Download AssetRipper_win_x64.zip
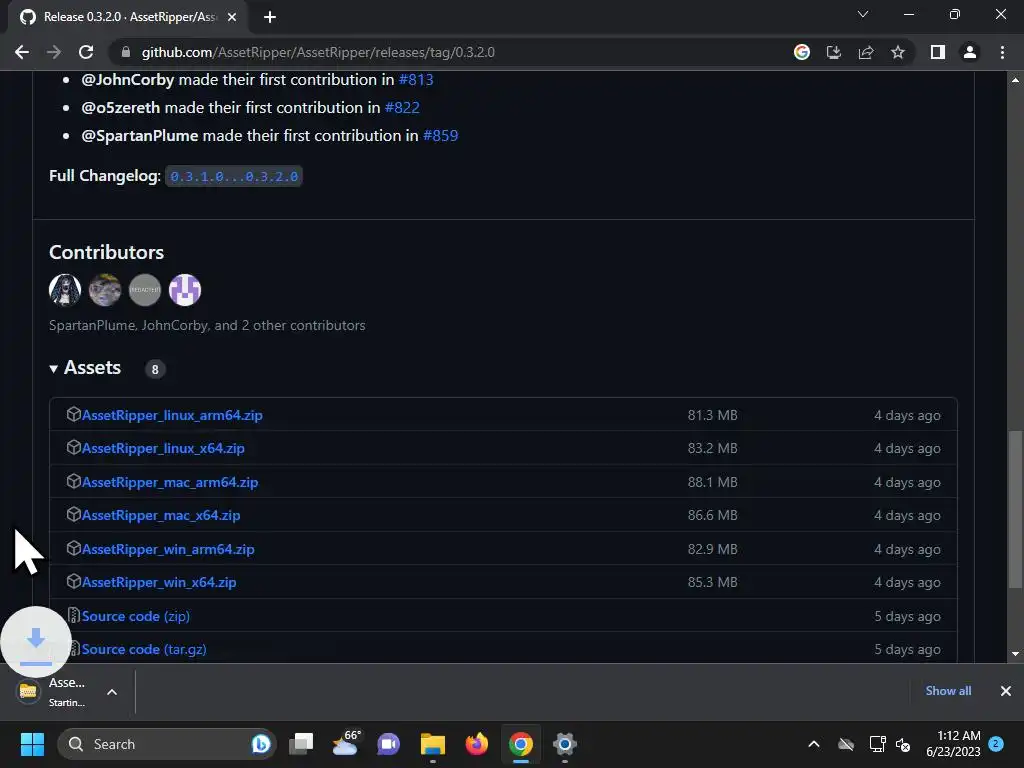The image size is (1024, 768). (159, 583)
